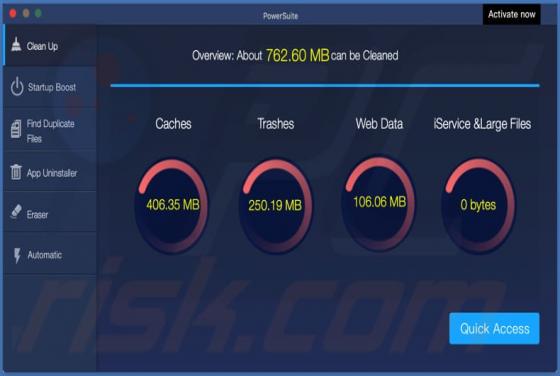Switch to Startup Boost

coord(50,87)
